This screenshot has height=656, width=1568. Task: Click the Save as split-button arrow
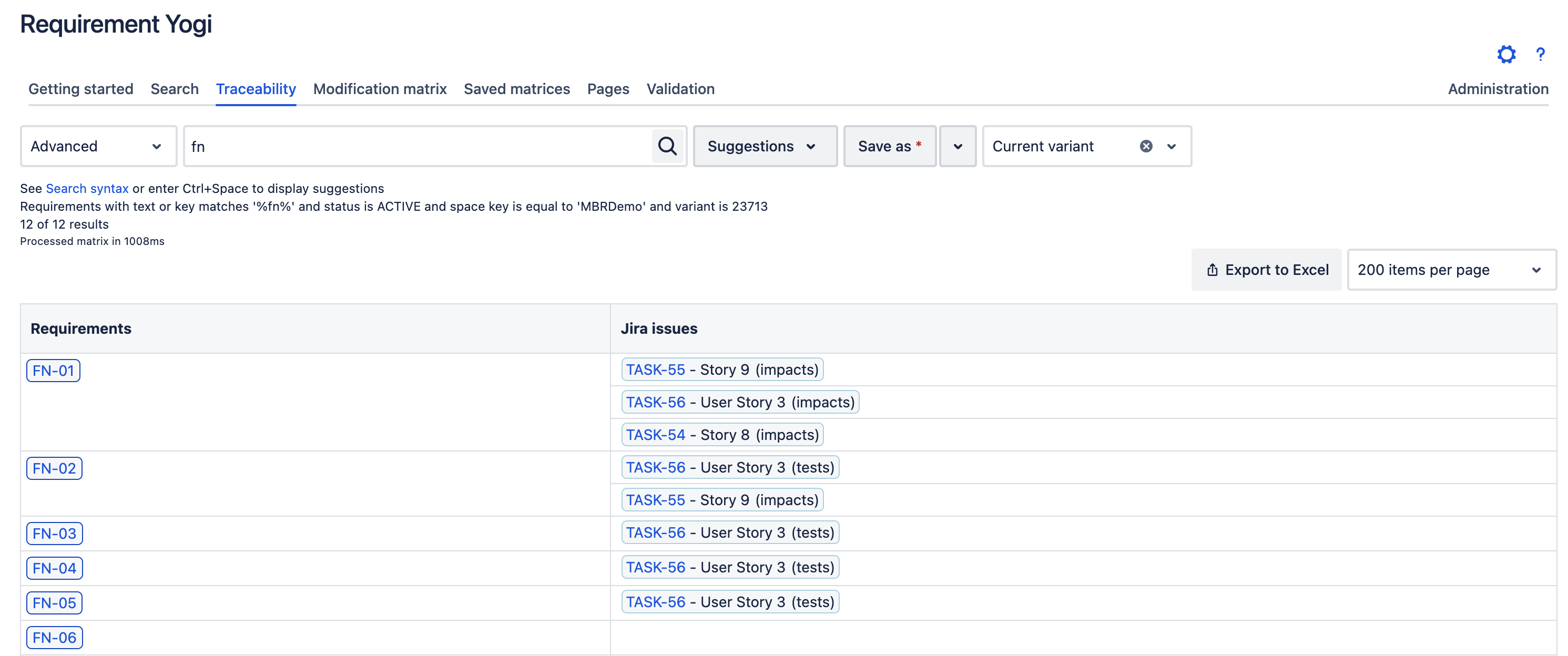tap(956, 145)
